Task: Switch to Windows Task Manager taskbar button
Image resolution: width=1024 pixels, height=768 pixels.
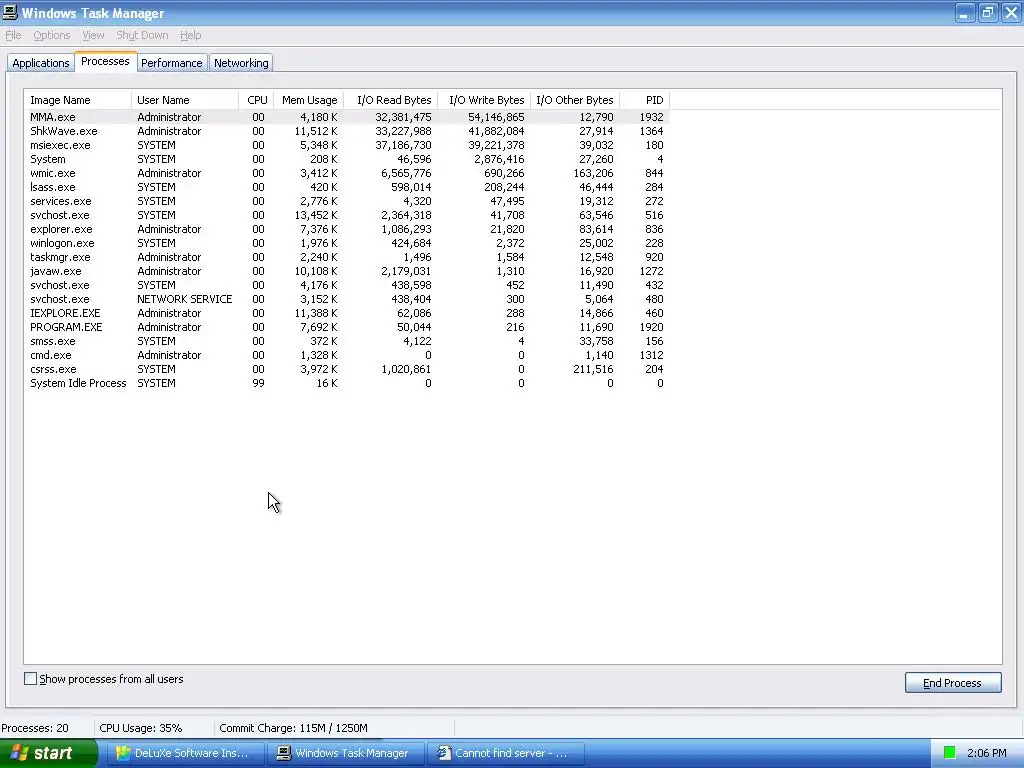Action: pos(344,753)
